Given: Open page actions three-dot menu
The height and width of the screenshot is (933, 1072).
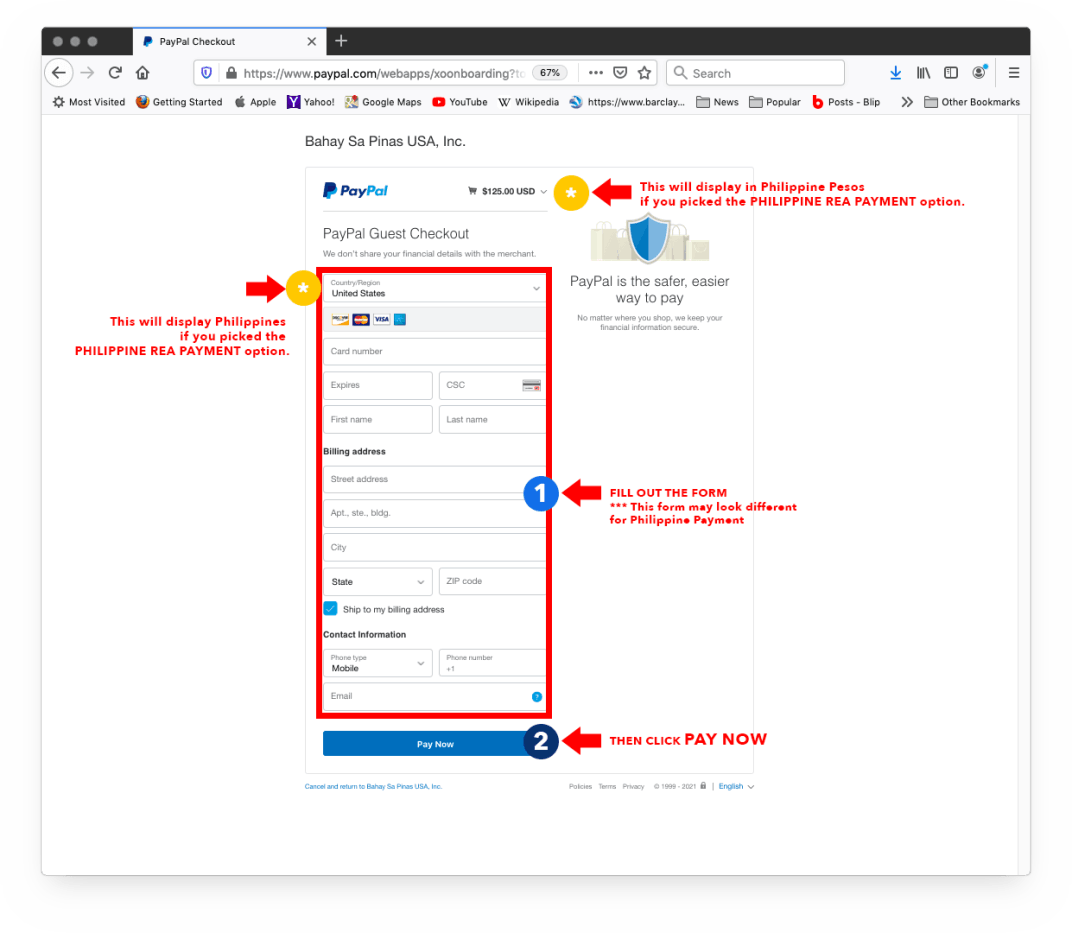Looking at the screenshot, I should 595,72.
